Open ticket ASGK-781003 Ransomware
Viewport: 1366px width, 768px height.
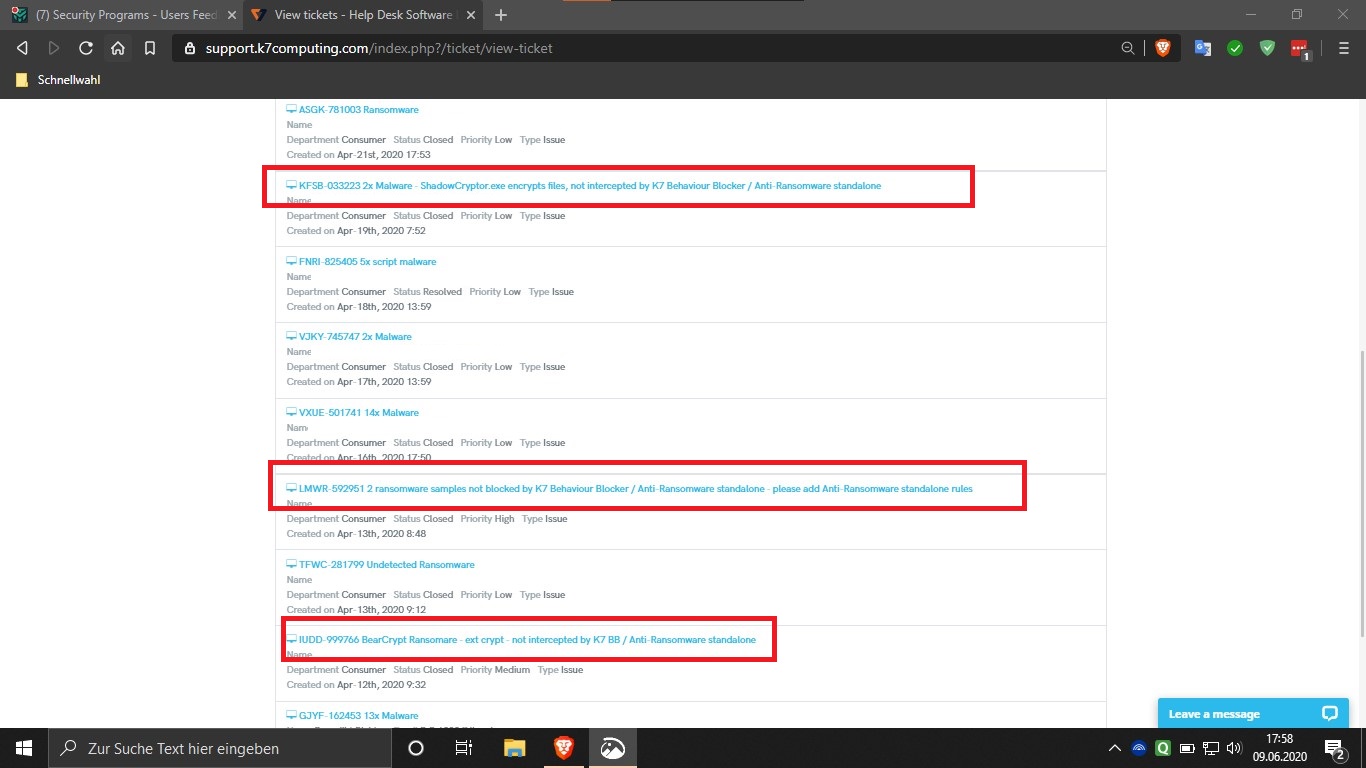tap(358, 110)
